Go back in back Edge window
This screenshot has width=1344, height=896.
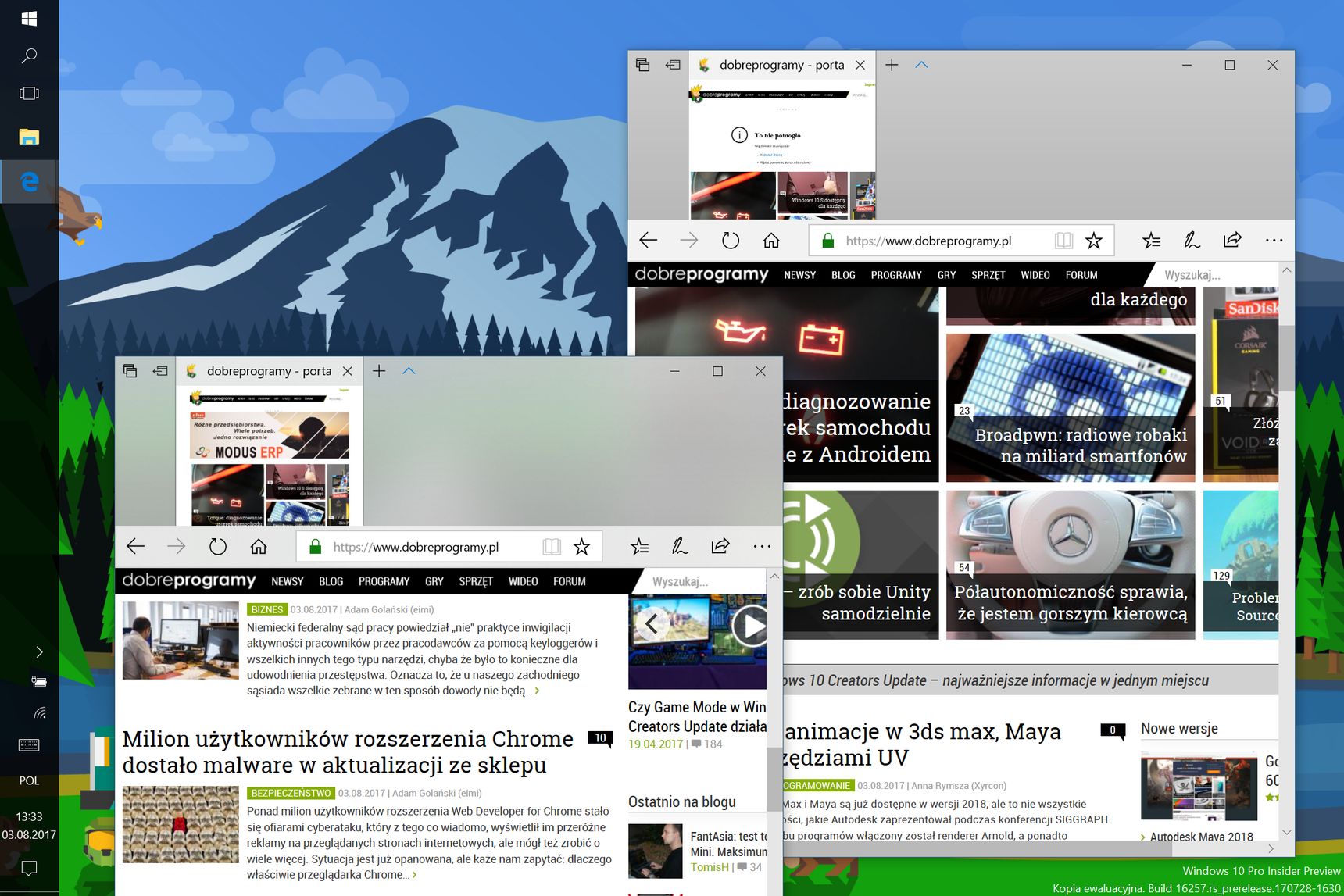pyautogui.click(x=649, y=241)
